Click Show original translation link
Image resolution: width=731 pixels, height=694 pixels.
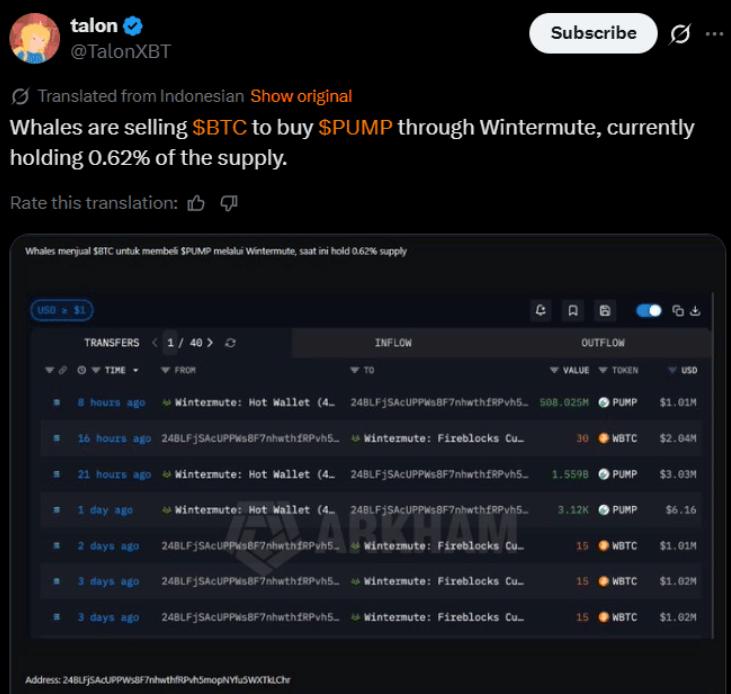tap(301, 96)
